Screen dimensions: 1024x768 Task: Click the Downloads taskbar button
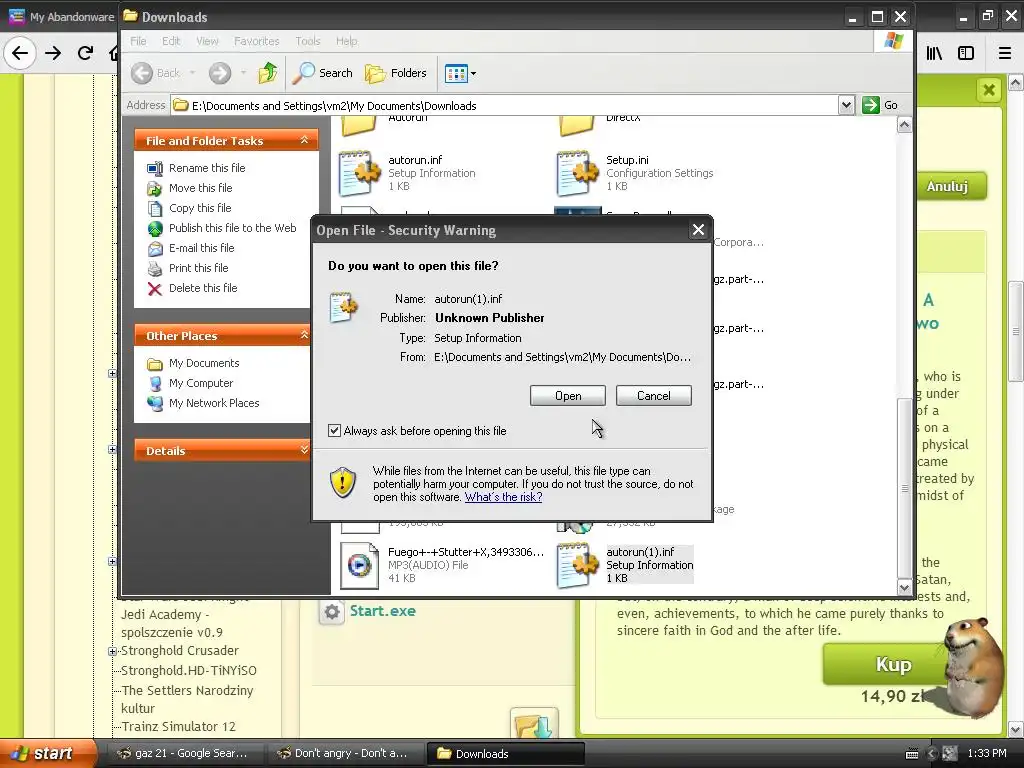505,753
